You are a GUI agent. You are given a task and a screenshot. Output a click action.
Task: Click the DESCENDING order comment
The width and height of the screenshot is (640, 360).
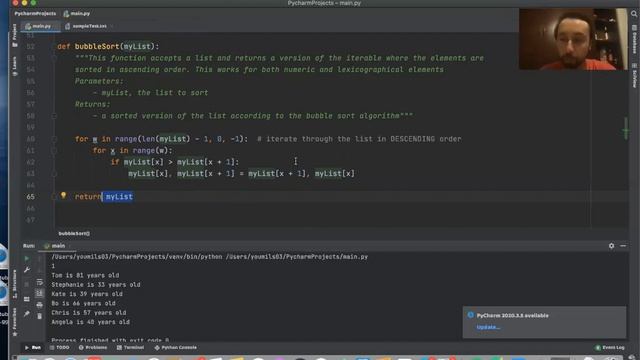359,139
